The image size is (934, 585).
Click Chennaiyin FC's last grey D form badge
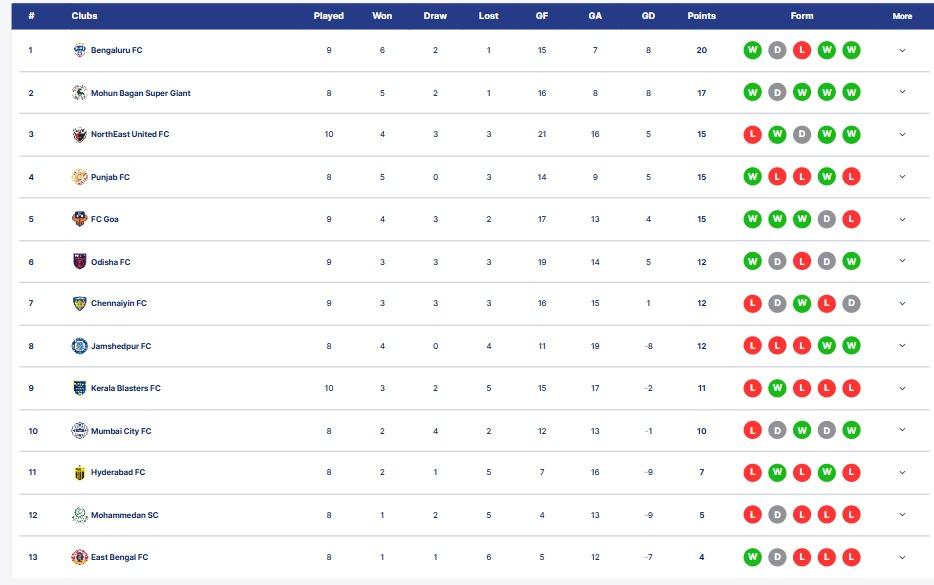[x=851, y=304]
